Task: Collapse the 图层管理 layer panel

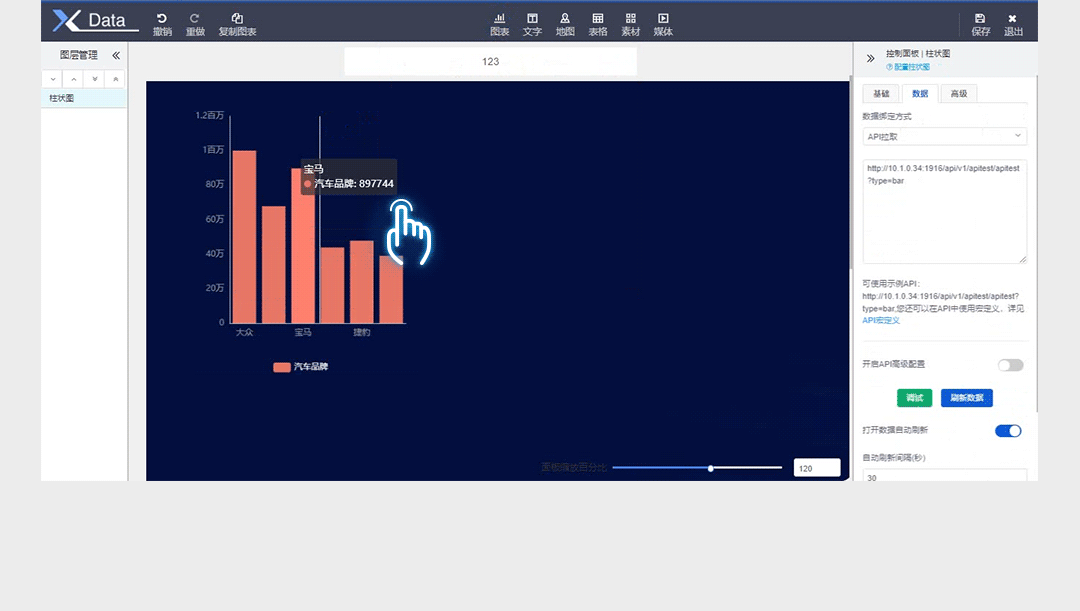Action: click(x=116, y=56)
